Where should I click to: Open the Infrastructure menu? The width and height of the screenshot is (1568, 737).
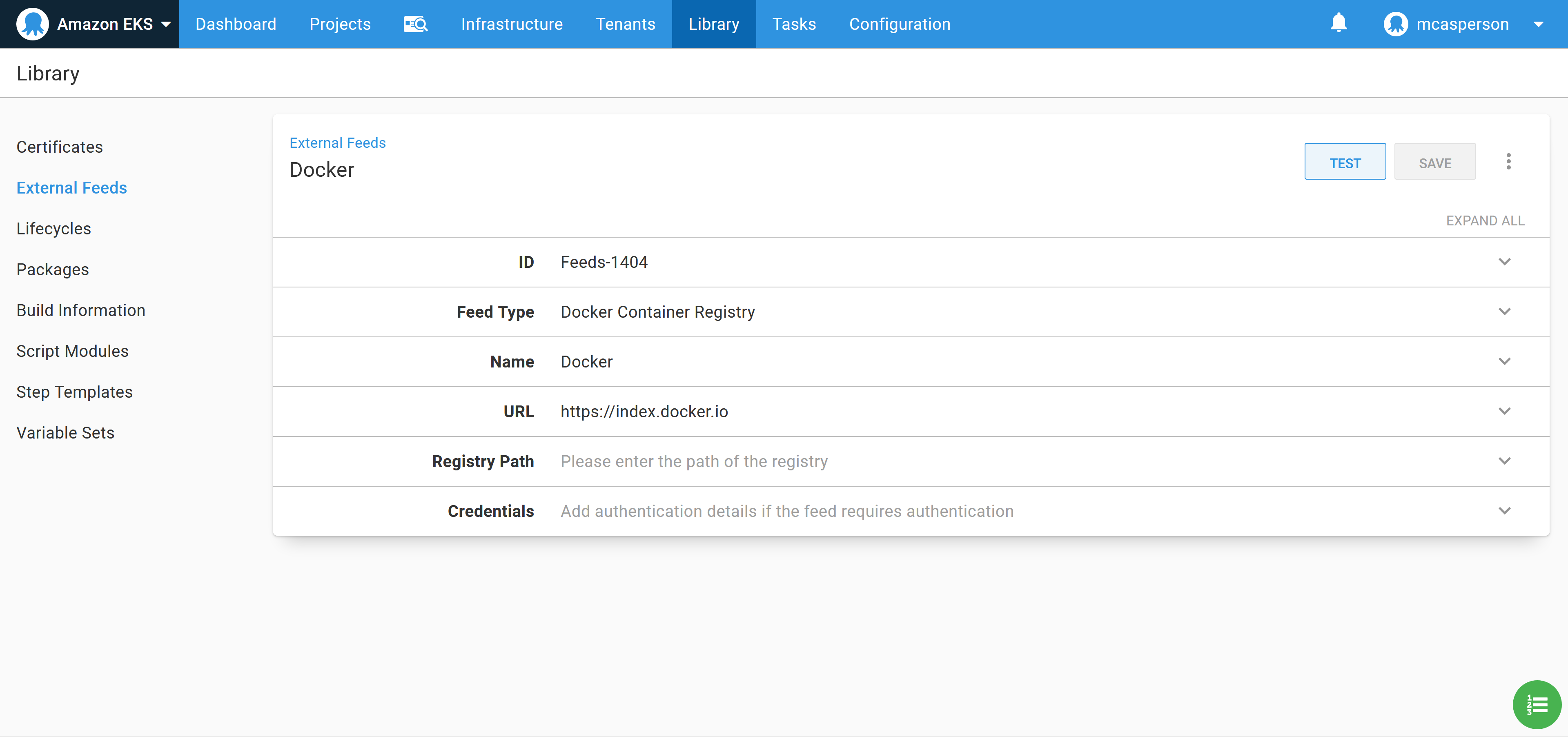pyautogui.click(x=512, y=24)
